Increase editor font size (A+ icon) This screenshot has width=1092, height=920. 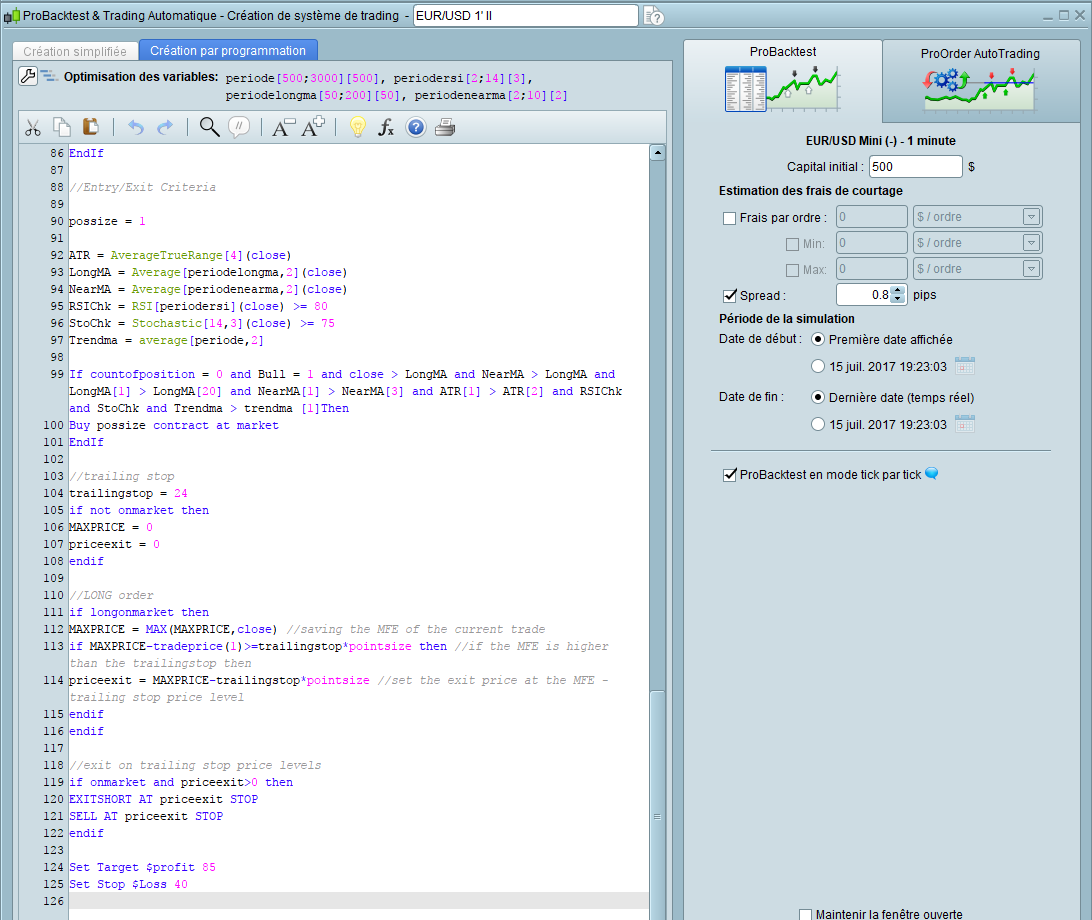pyautogui.click(x=313, y=127)
